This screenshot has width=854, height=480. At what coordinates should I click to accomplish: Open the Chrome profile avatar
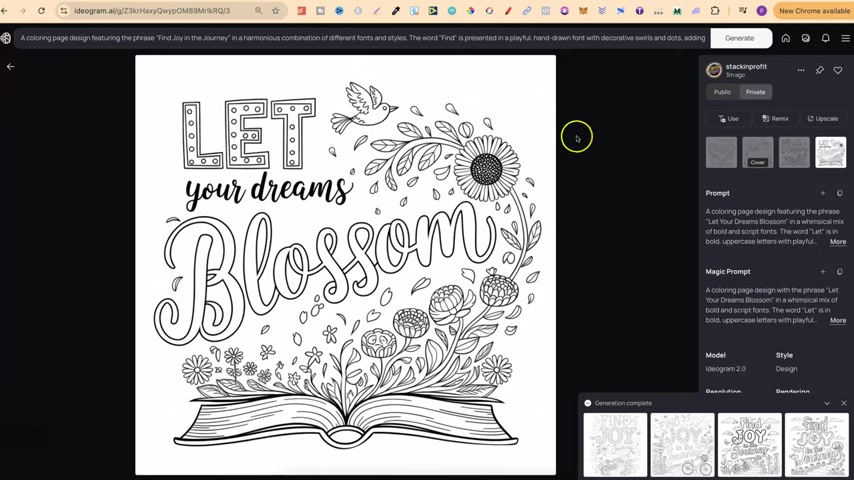click(761, 10)
